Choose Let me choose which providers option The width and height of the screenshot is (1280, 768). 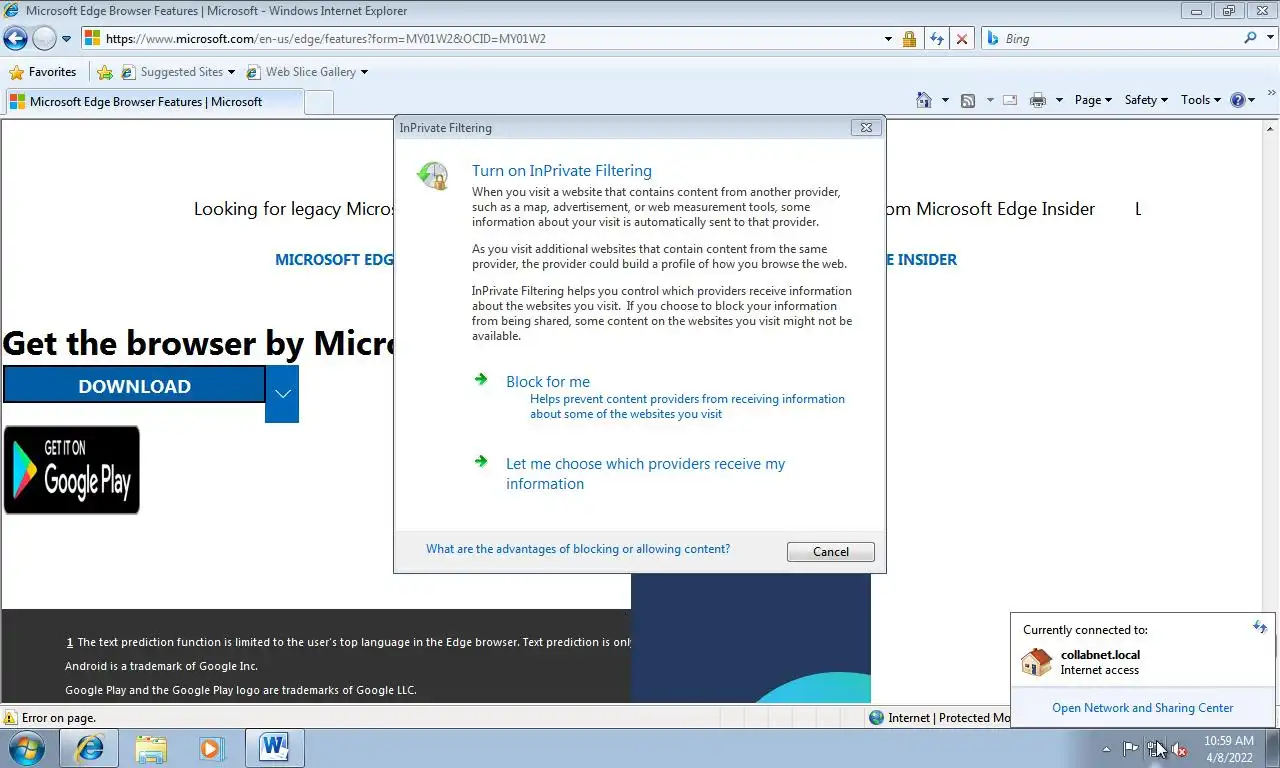click(645, 473)
